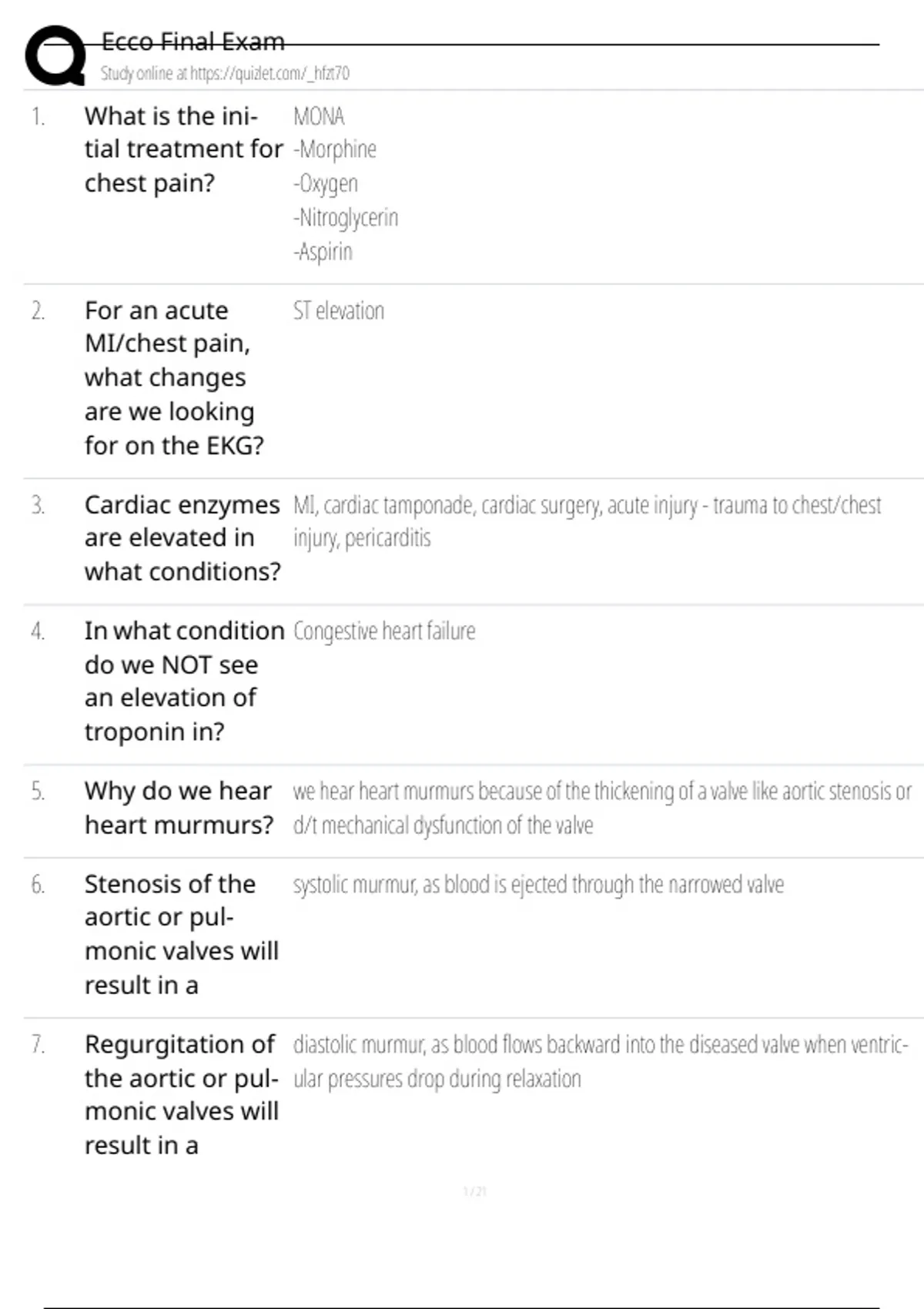This screenshot has height=1309, width=924.
Task: Click the Quizlet Q logo
Action: [x=55, y=55]
